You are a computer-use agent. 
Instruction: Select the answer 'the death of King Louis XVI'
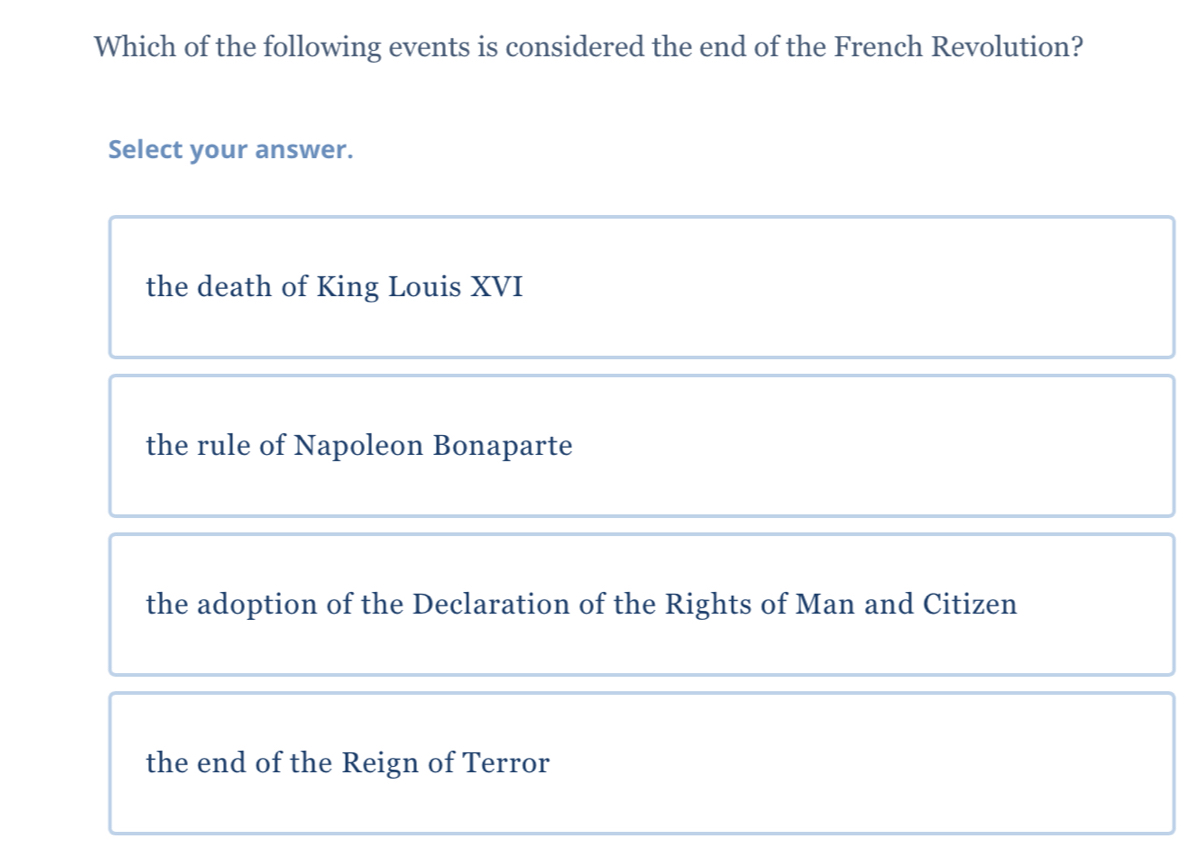pyautogui.click(x=334, y=287)
